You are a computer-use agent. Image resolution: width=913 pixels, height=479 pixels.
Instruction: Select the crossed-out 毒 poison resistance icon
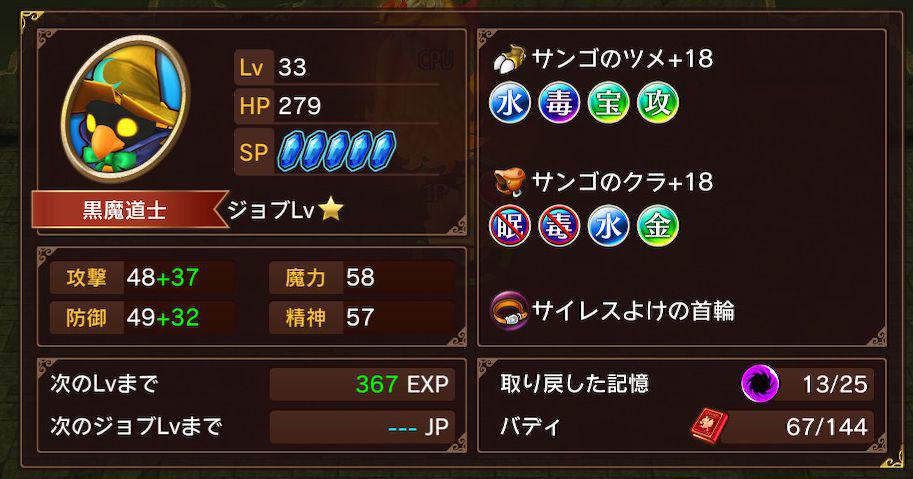click(559, 226)
